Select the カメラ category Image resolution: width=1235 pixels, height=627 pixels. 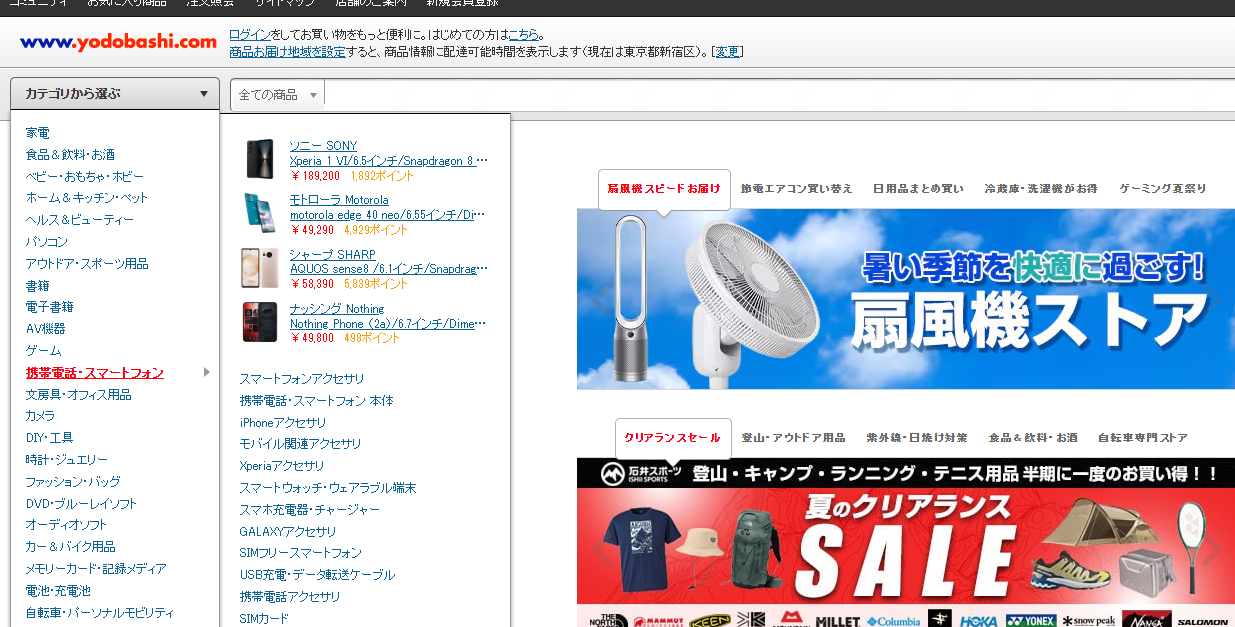tap(41, 416)
